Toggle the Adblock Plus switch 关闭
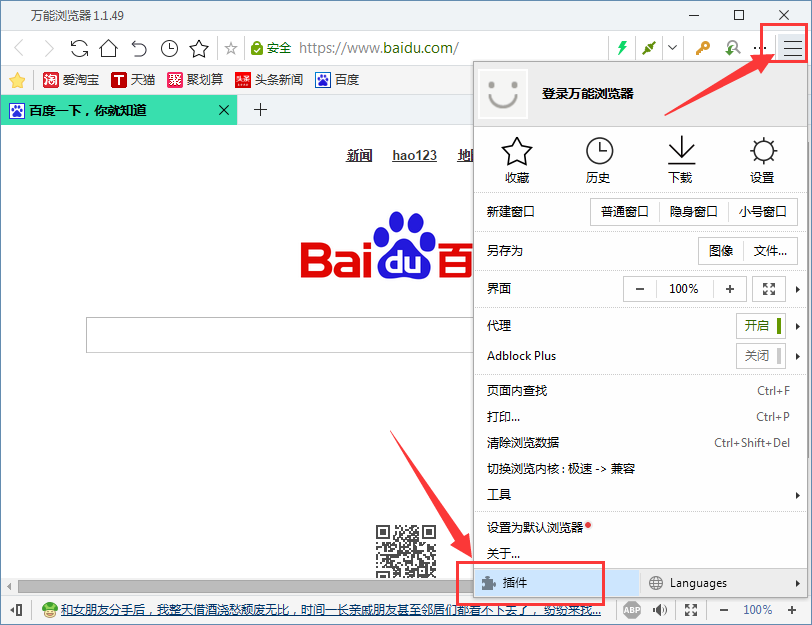The height and width of the screenshot is (625, 812). coord(761,356)
